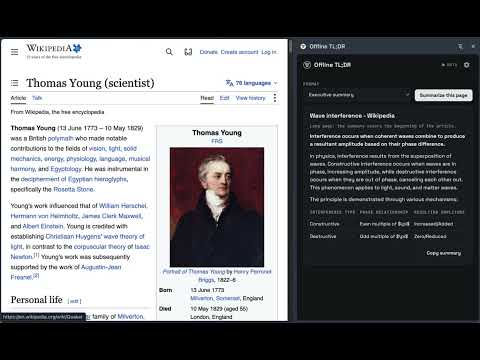
Task: Click the Log in link
Action: 269,52
